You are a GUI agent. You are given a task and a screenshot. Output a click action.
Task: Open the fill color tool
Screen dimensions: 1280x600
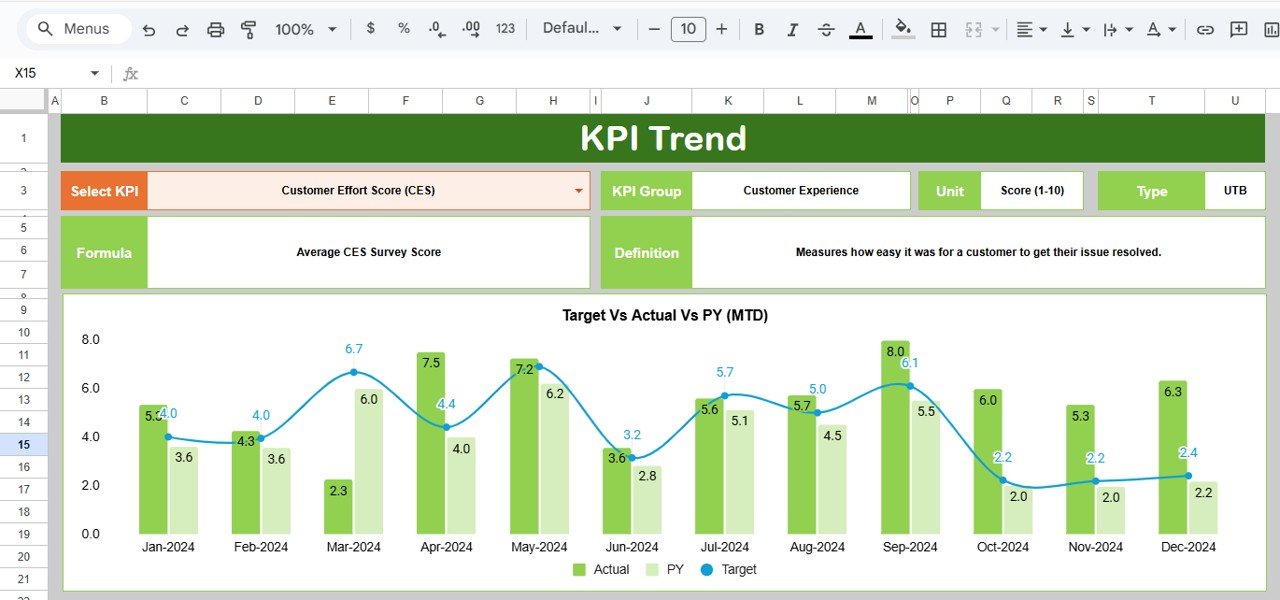pyautogui.click(x=901, y=29)
